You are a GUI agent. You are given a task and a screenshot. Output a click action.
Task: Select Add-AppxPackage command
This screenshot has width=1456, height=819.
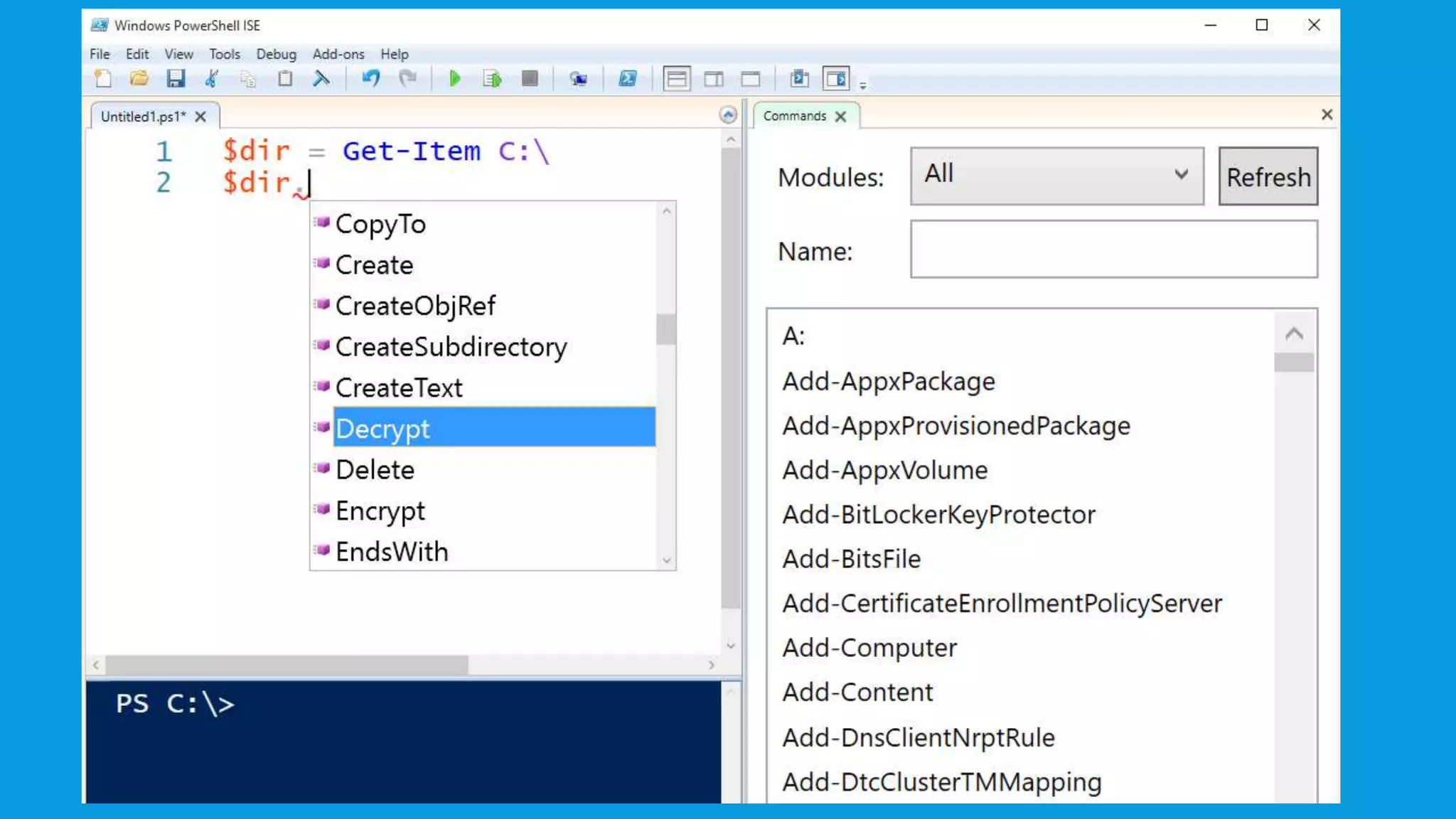tap(889, 381)
